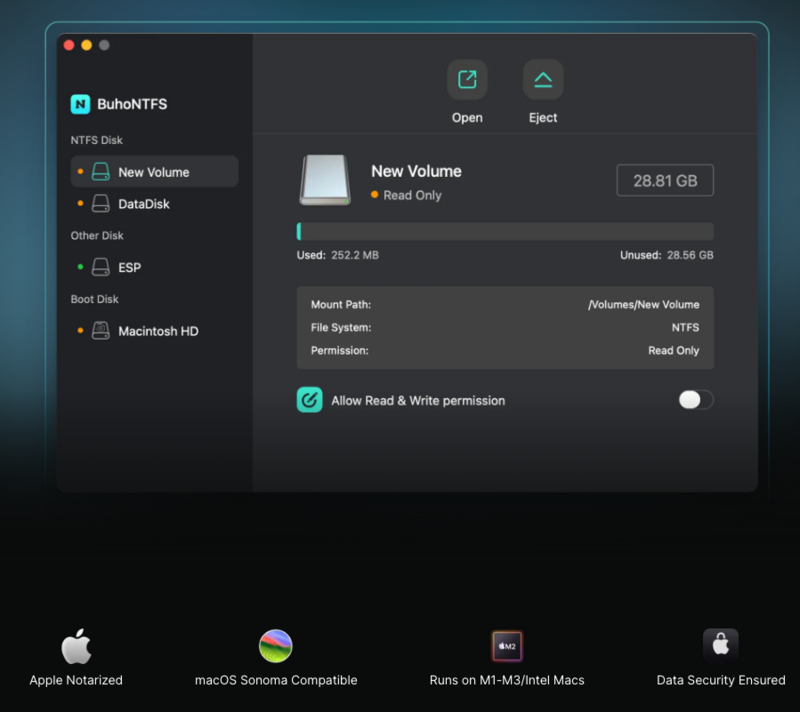The image size is (800, 712).
Task: Select New Volume in the sidebar
Action: click(154, 172)
